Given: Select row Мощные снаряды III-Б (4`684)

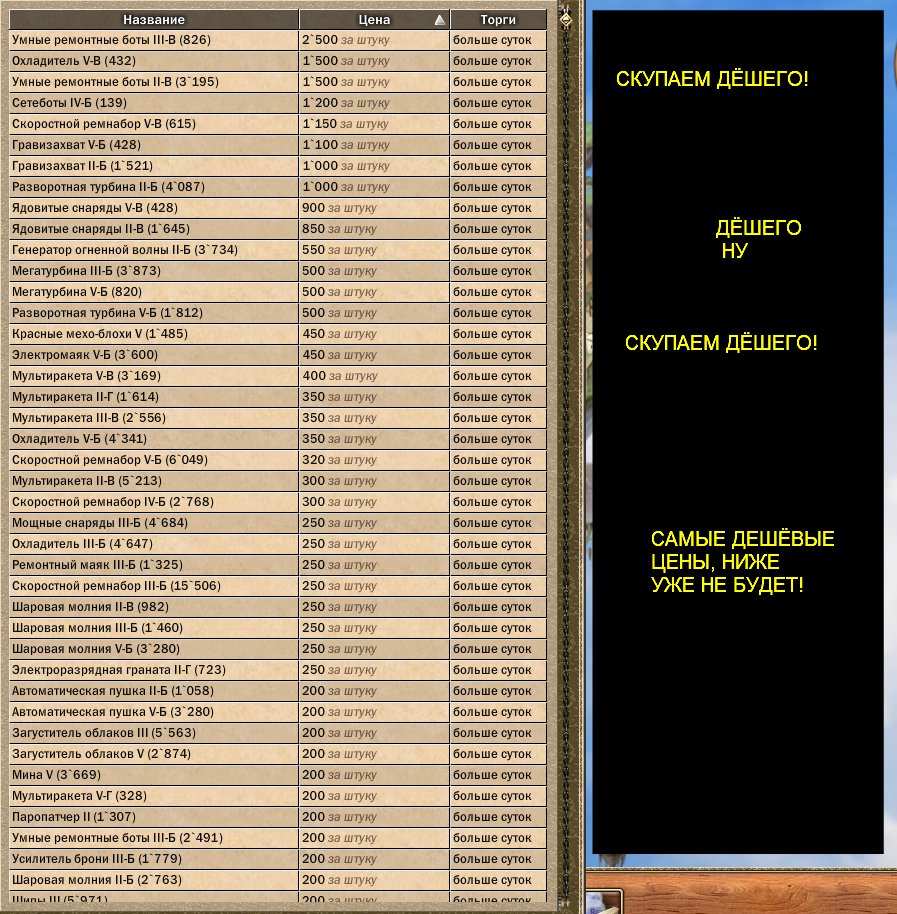Looking at the screenshot, I should (x=278, y=523).
